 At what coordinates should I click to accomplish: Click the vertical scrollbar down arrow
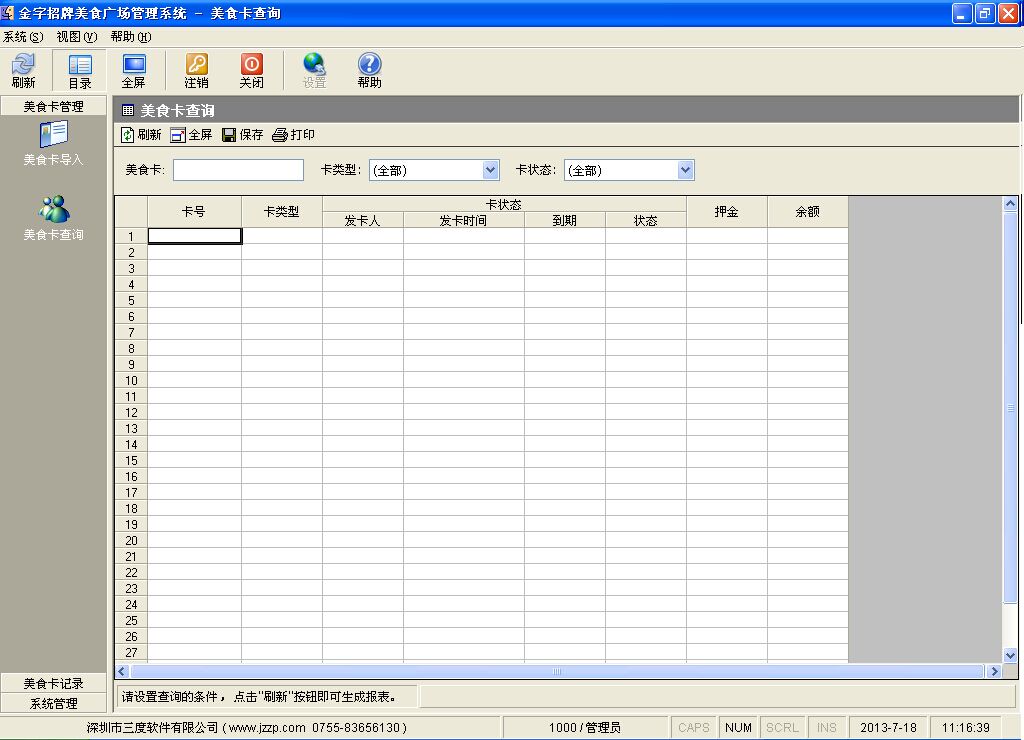[x=1010, y=655]
